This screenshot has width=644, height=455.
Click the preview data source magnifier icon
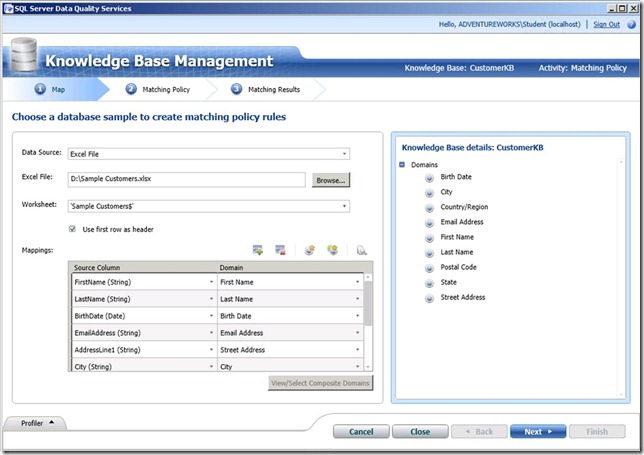pos(361,249)
